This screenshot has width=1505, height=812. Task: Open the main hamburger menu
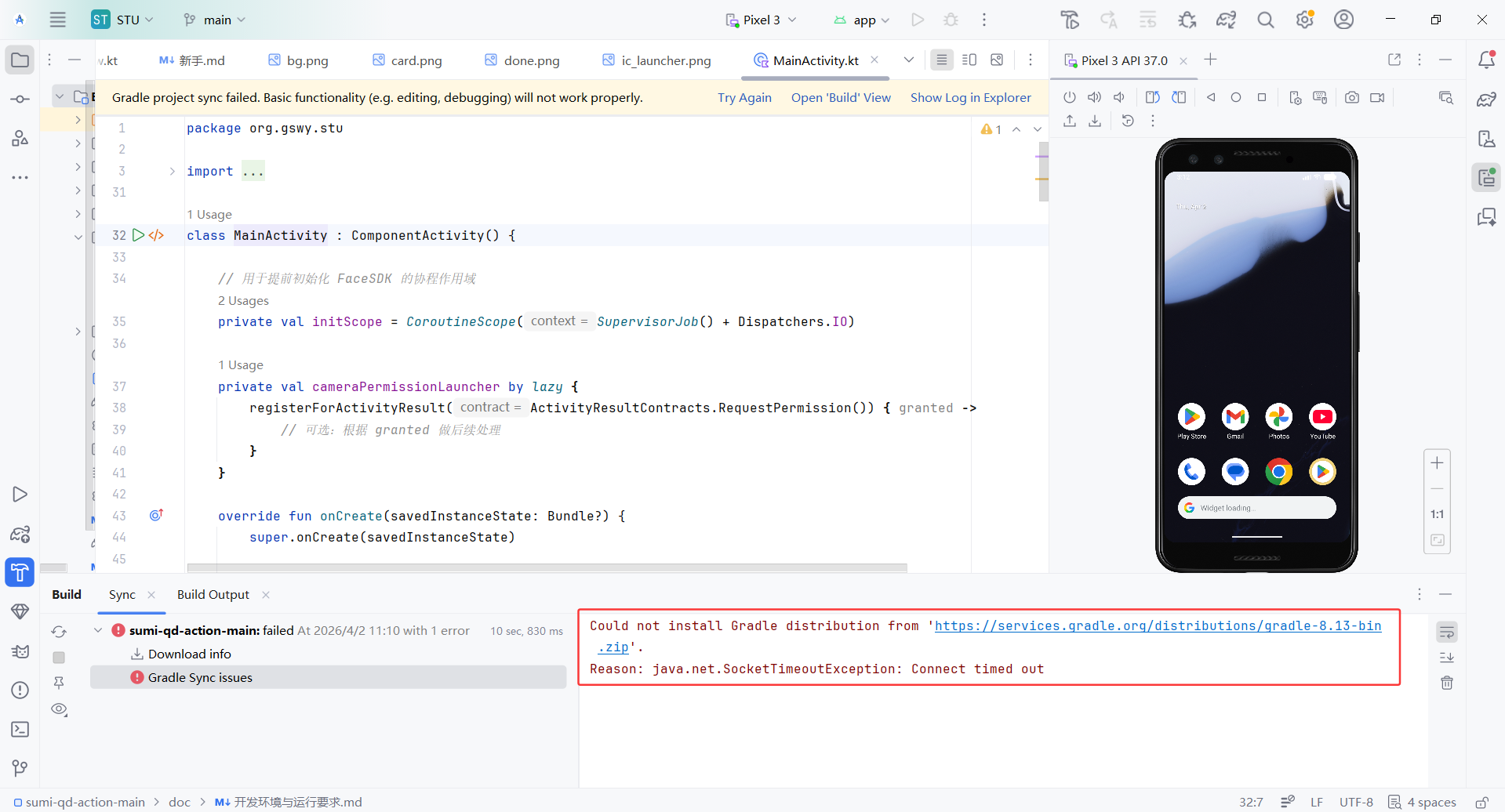(58, 20)
